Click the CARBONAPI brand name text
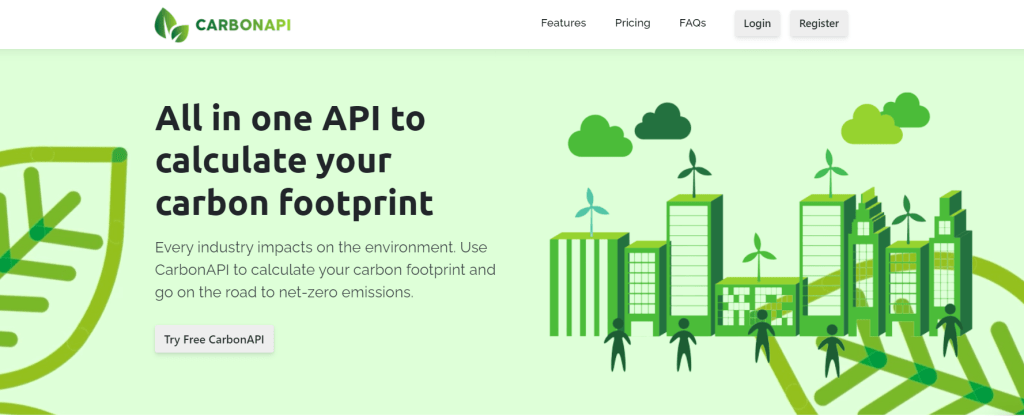This screenshot has height=416, width=1024. pos(243,25)
